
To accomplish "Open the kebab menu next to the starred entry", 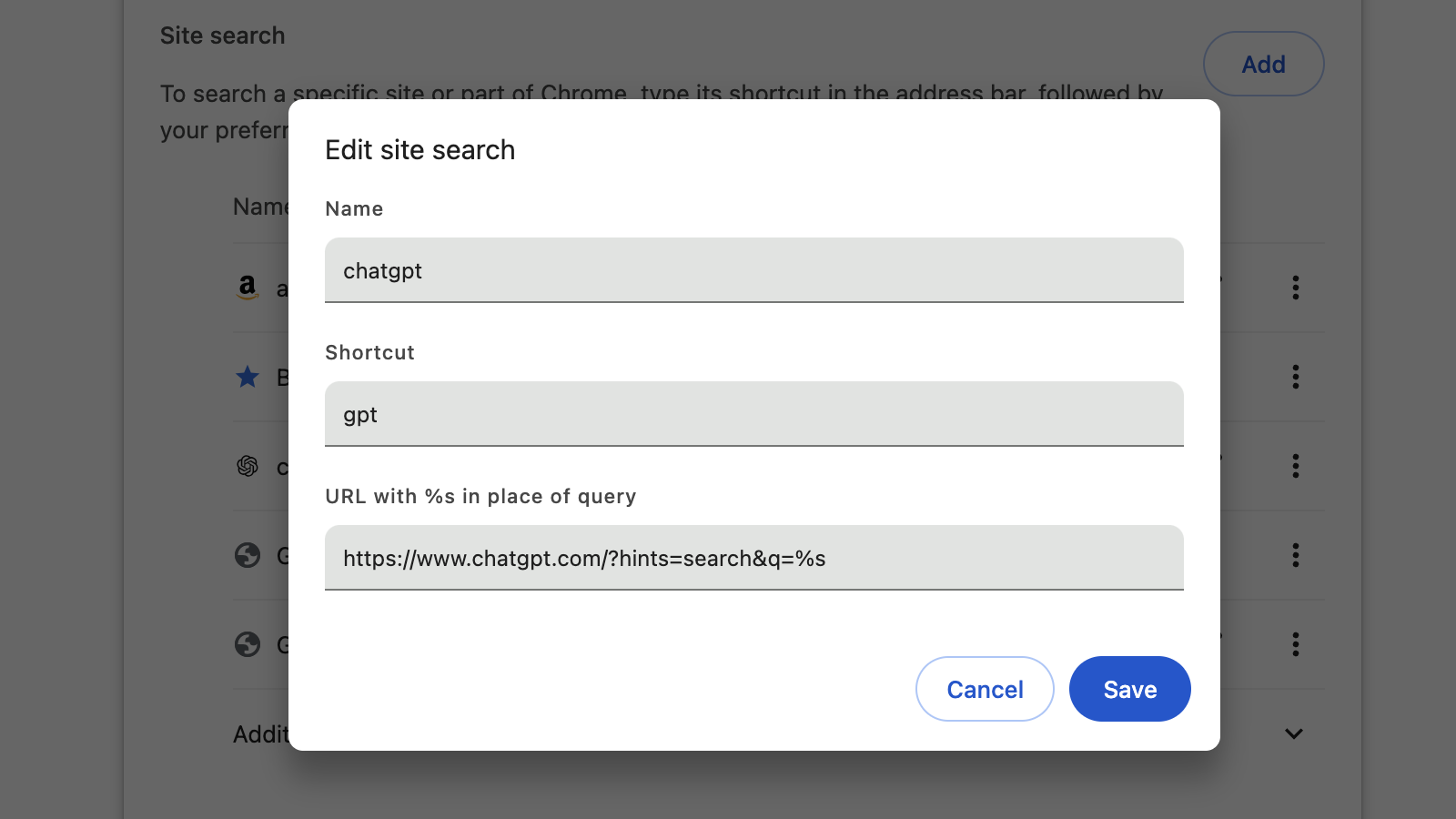I will click(1296, 378).
